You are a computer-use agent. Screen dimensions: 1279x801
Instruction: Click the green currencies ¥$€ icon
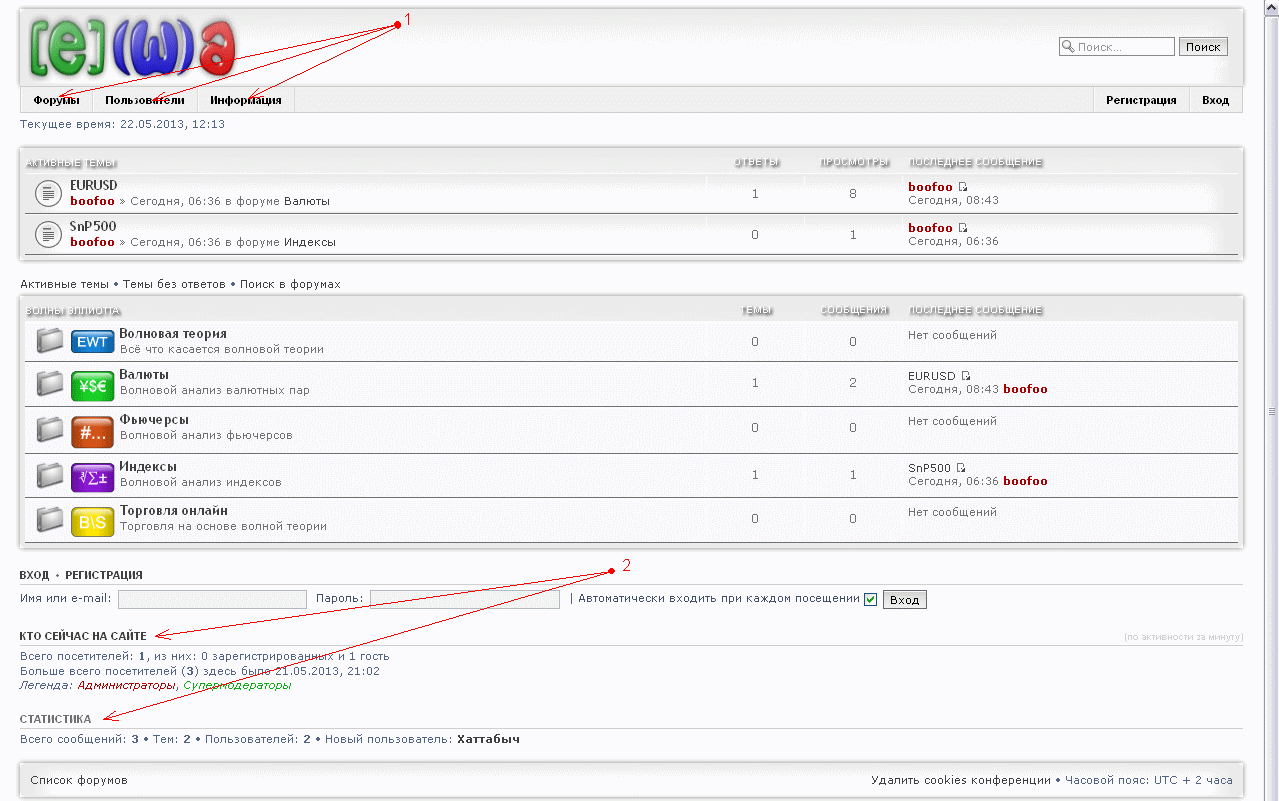pyautogui.click(x=92, y=385)
